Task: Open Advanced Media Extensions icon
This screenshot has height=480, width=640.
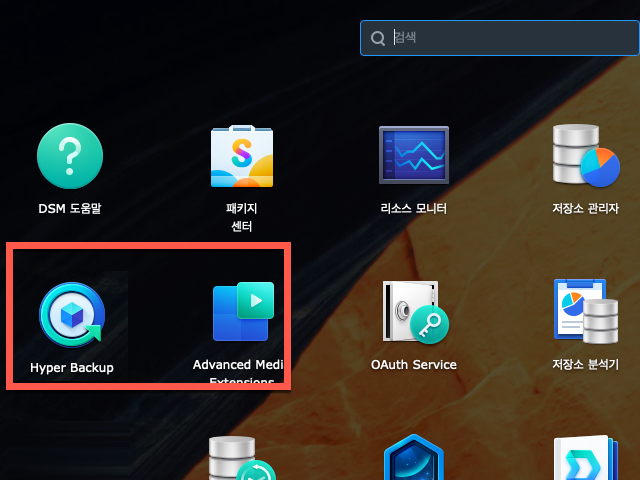Action: click(x=243, y=311)
